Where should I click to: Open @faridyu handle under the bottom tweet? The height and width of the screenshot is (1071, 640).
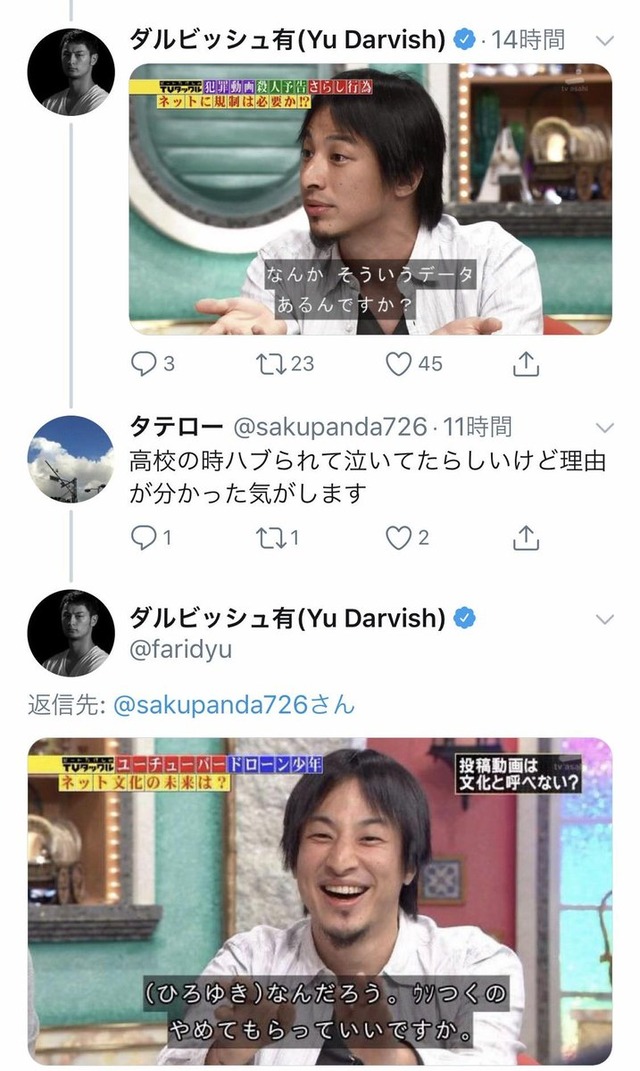pyautogui.click(x=180, y=649)
